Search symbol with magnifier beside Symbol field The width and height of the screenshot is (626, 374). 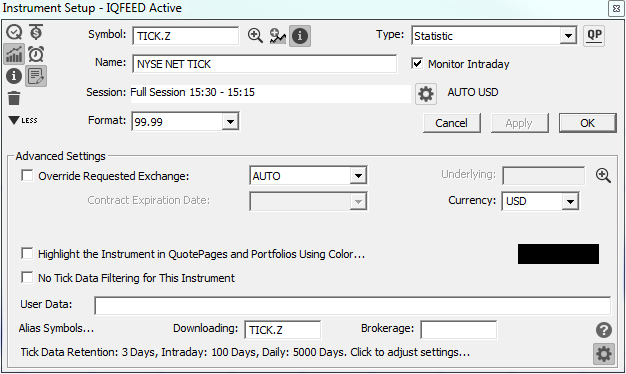tap(255, 36)
